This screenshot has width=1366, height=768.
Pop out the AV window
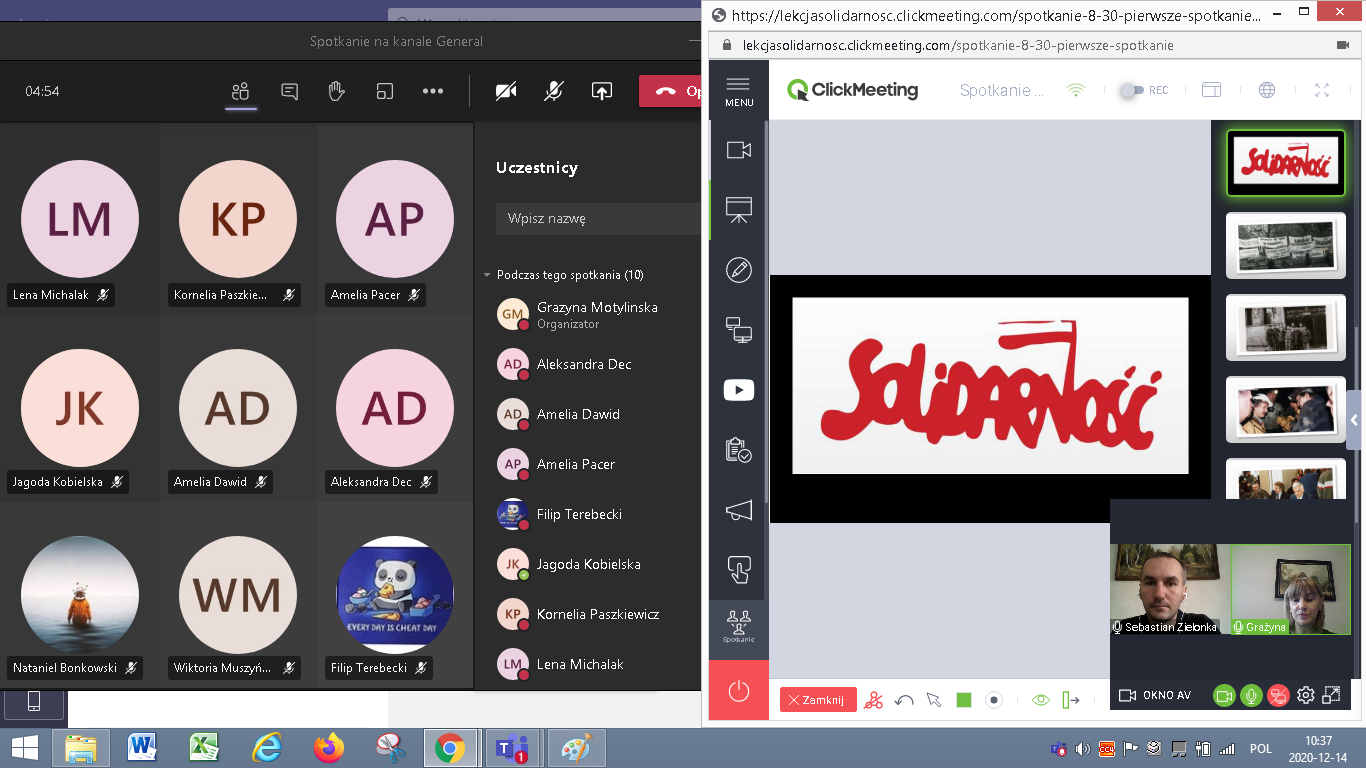point(1332,695)
